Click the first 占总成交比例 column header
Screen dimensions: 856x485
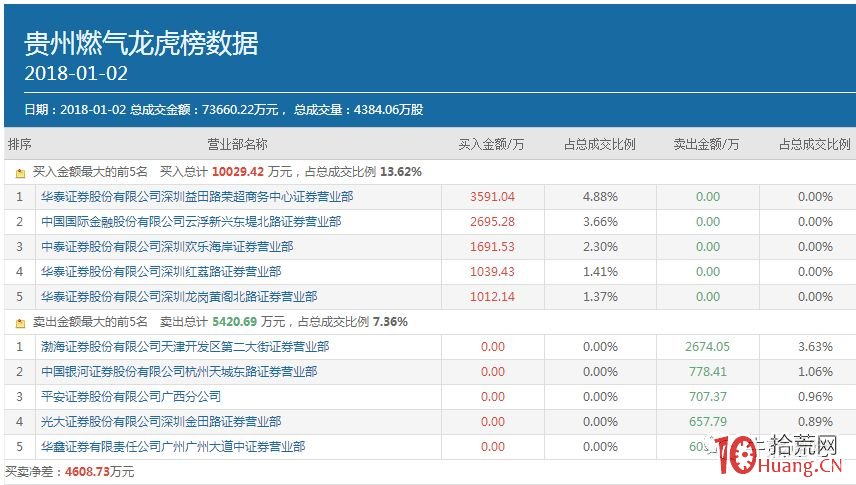pos(599,144)
